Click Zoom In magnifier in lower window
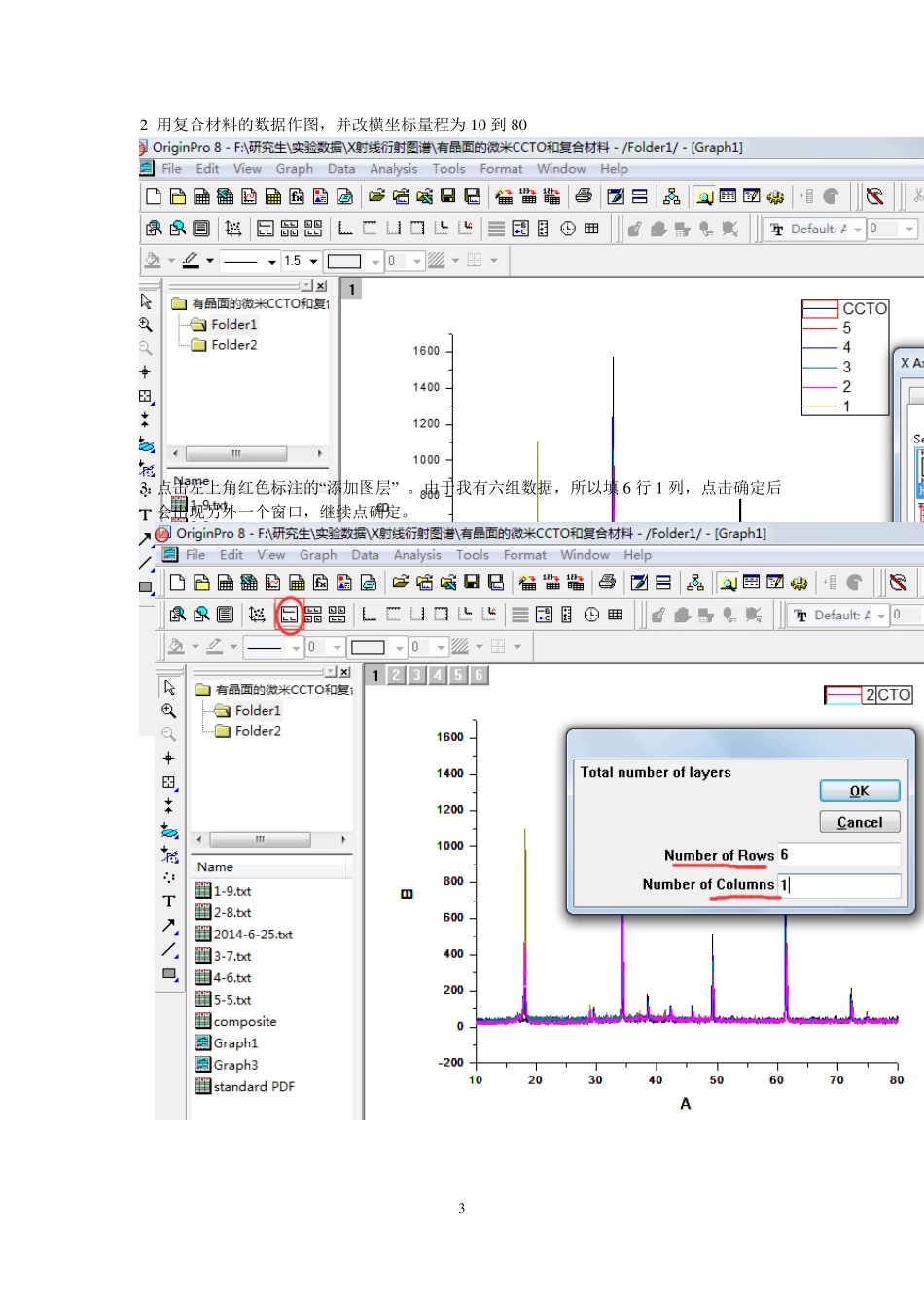This screenshot has height=1307, width=924. click(x=169, y=711)
